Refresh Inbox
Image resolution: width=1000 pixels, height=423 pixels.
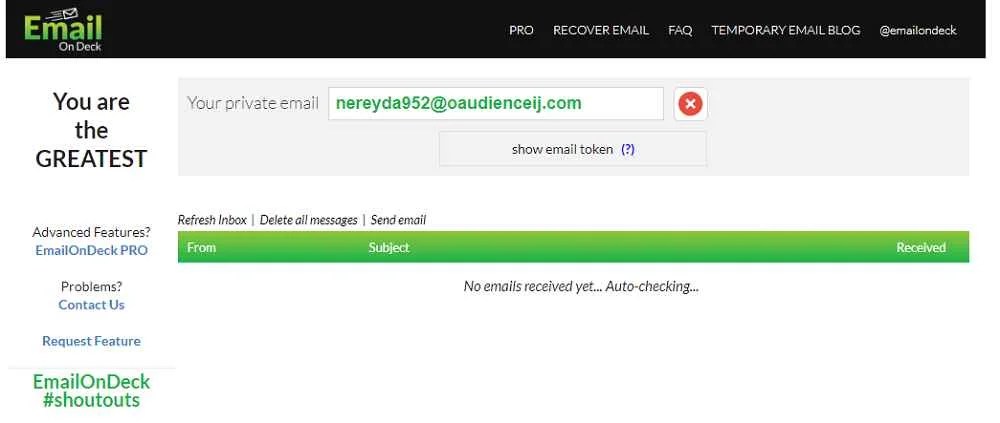(212, 220)
